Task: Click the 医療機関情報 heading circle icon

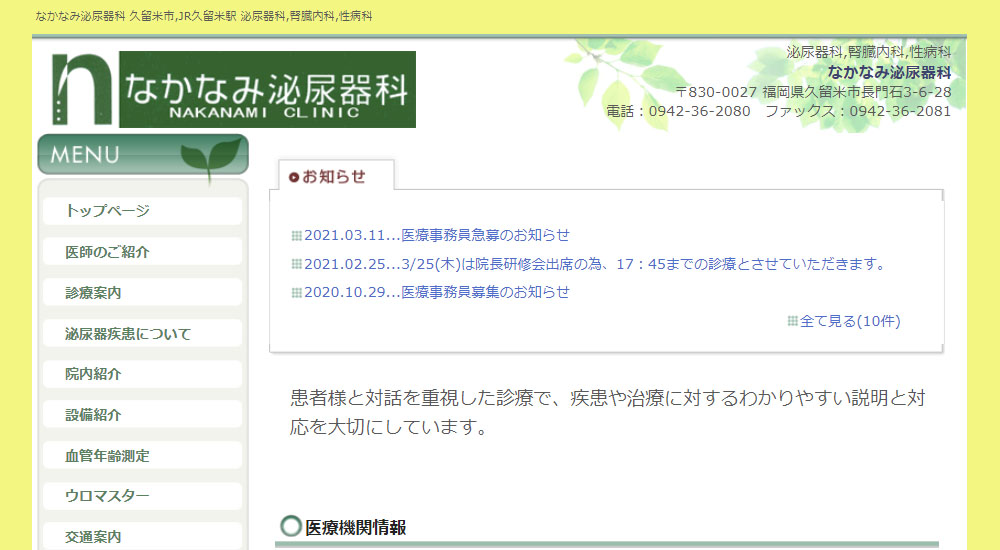Action: 291,526
